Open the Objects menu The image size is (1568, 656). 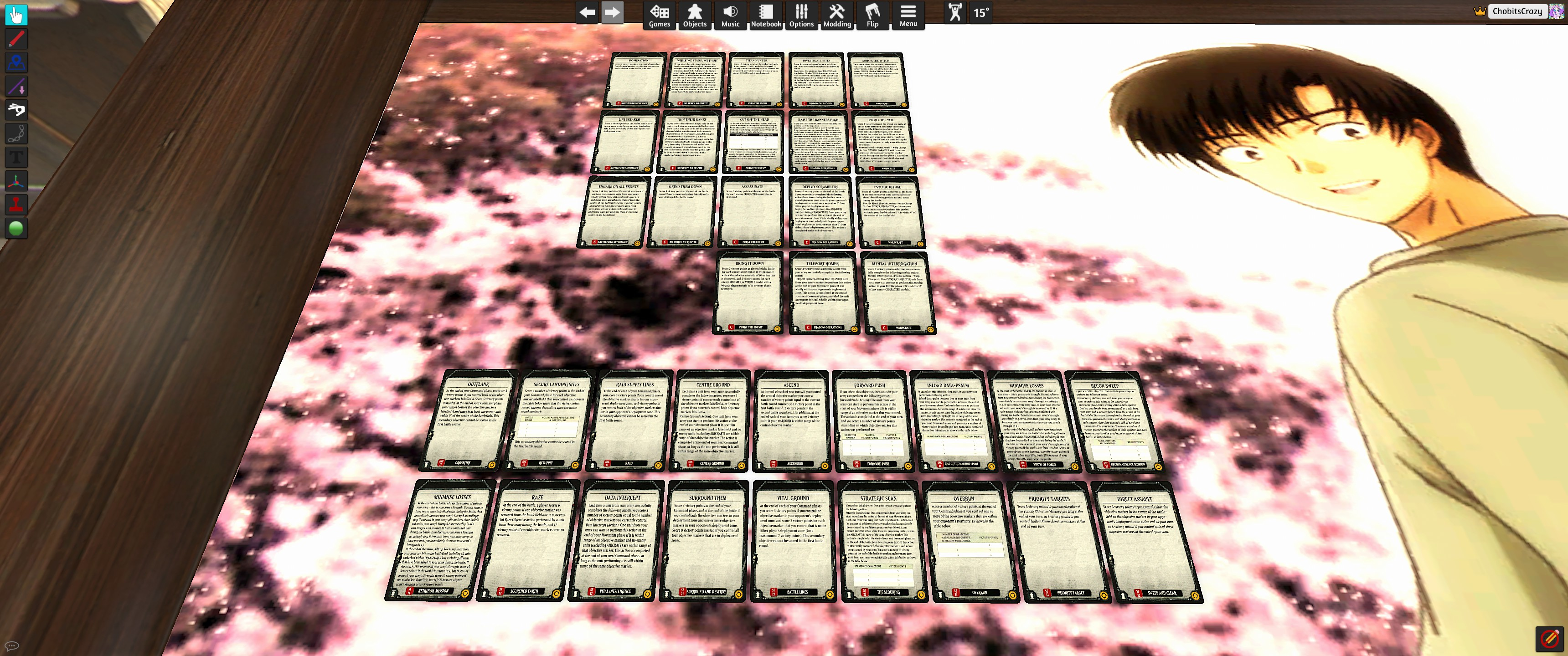695,15
